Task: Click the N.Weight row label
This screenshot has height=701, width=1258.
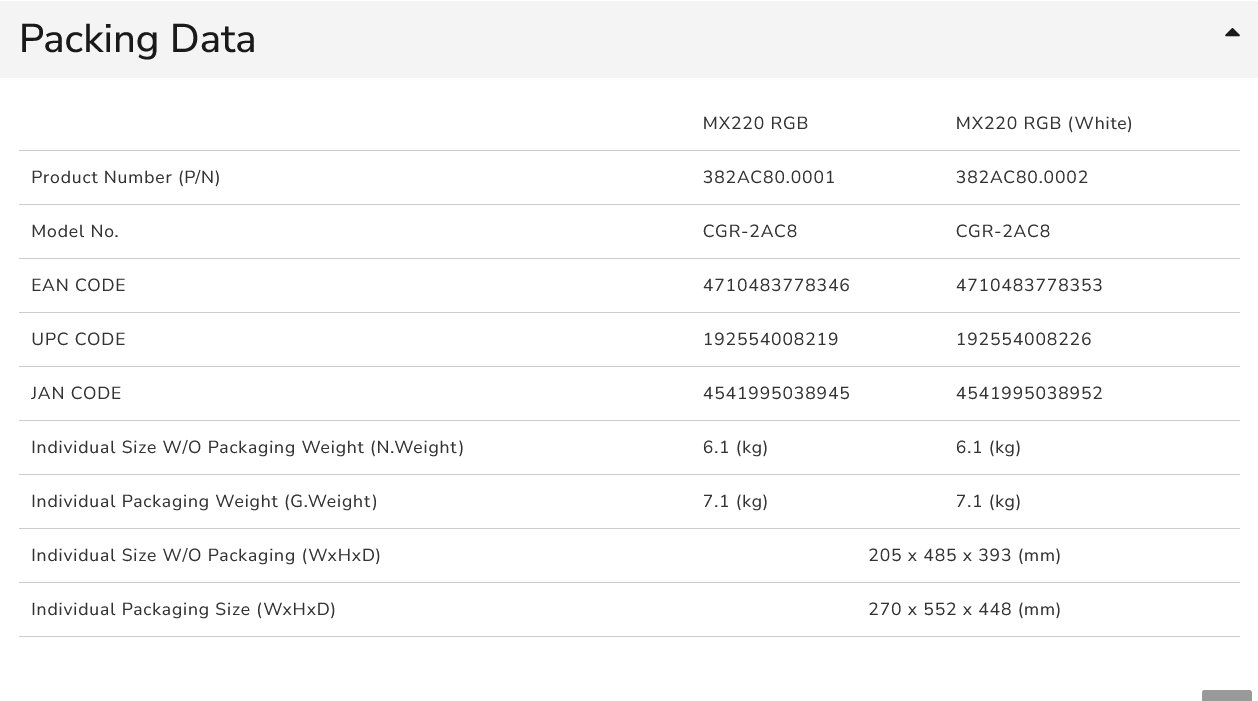Action: [x=247, y=448]
